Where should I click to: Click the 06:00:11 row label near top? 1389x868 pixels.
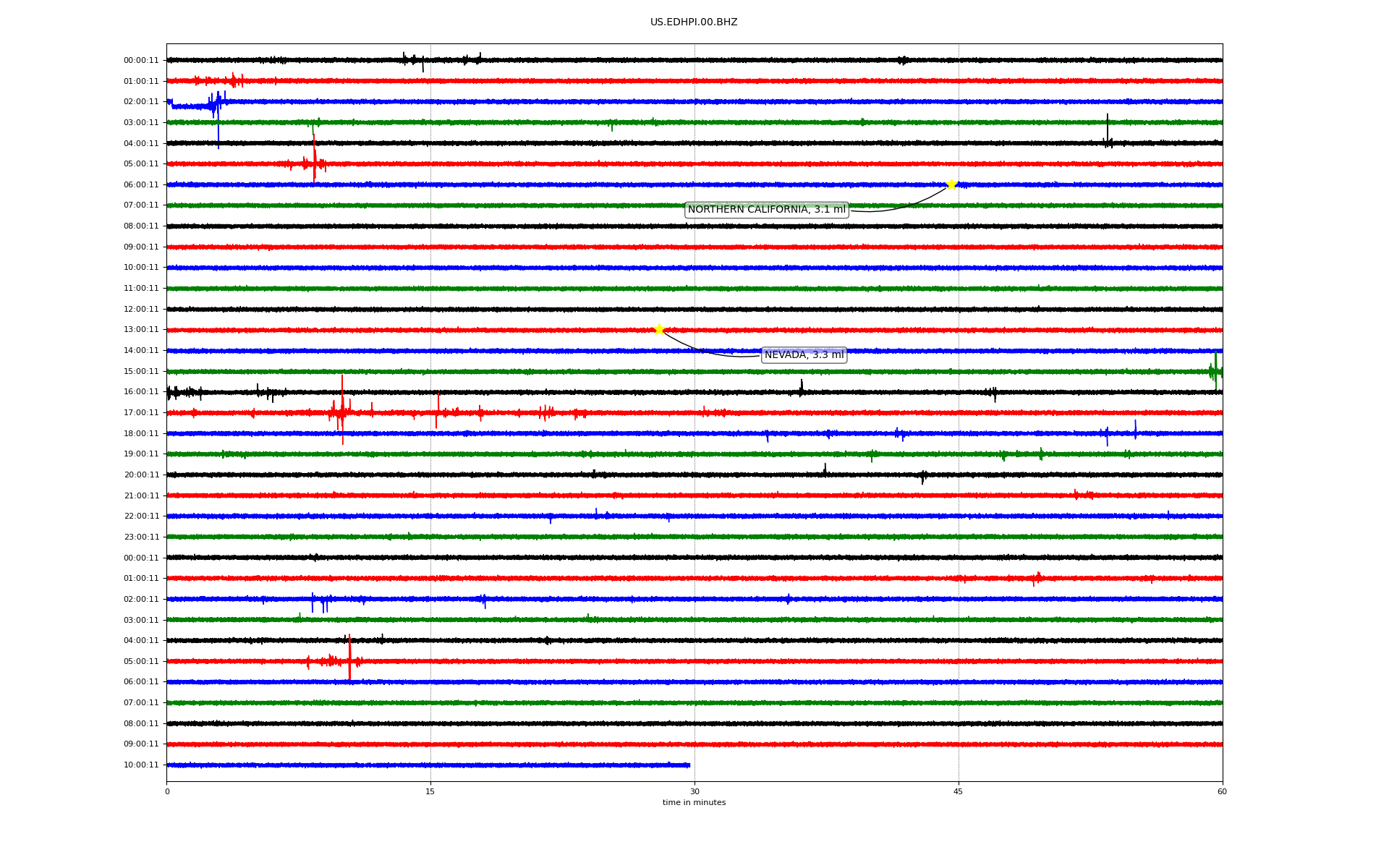pos(141,185)
